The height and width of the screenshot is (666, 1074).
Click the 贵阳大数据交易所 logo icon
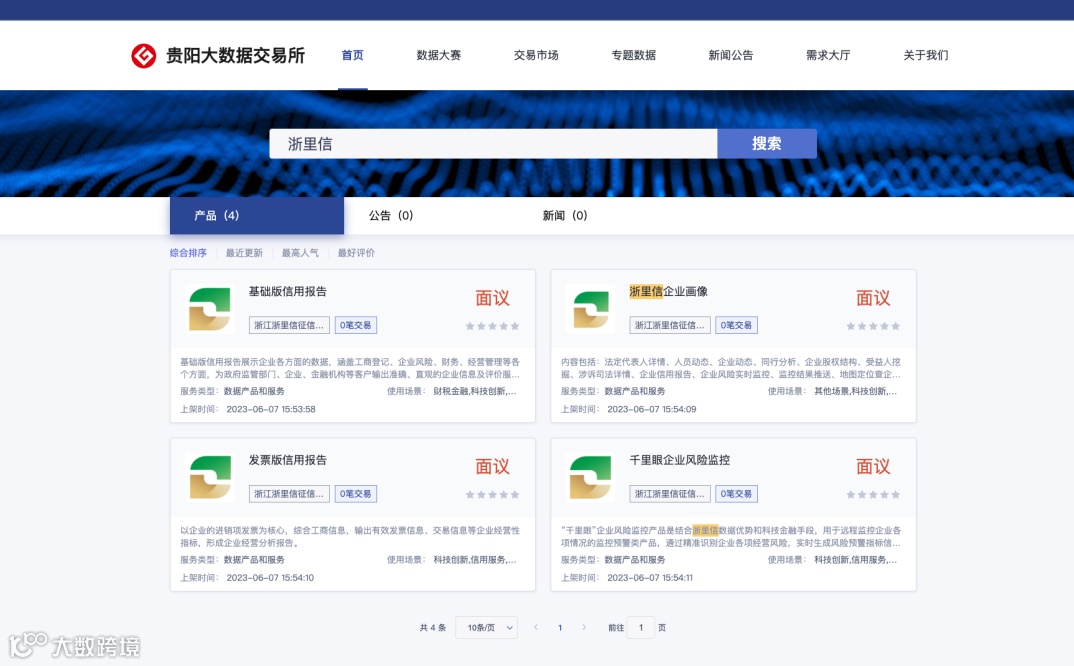click(x=144, y=56)
